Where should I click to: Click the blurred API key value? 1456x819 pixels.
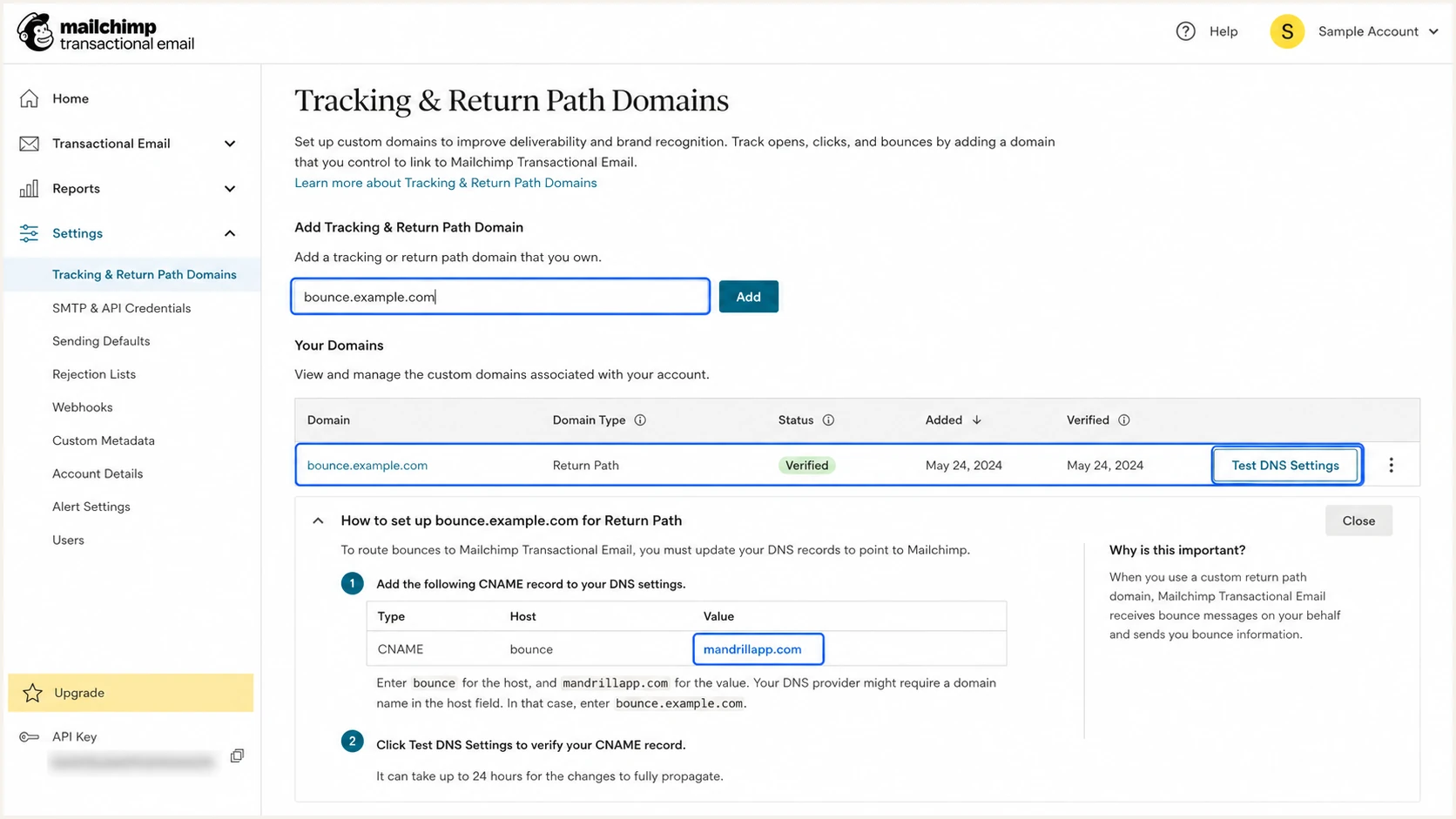132,762
